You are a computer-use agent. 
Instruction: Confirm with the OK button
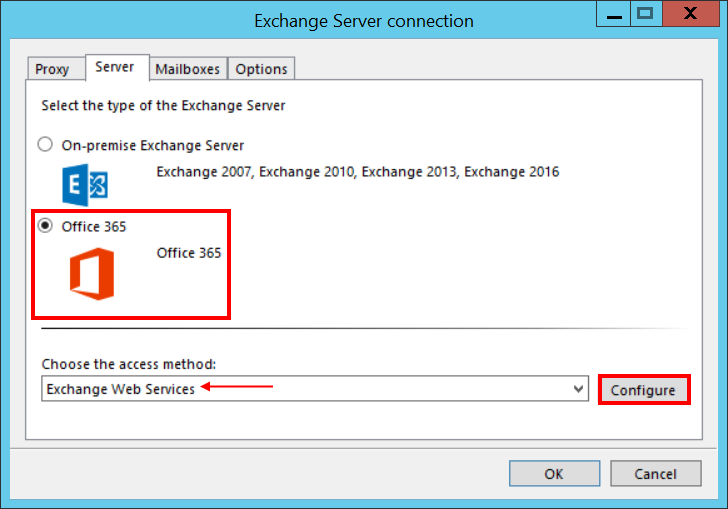coord(553,474)
